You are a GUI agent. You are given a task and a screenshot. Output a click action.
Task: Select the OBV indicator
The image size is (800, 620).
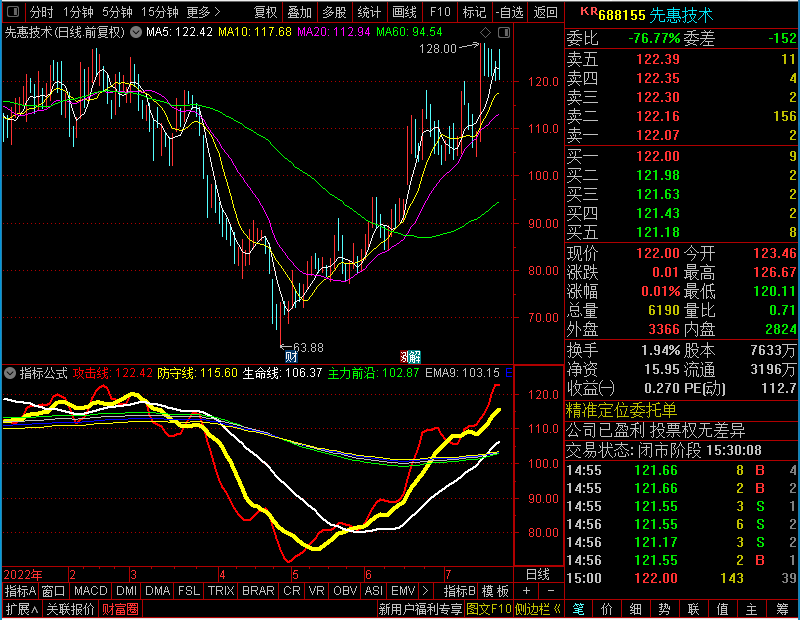tap(345, 591)
